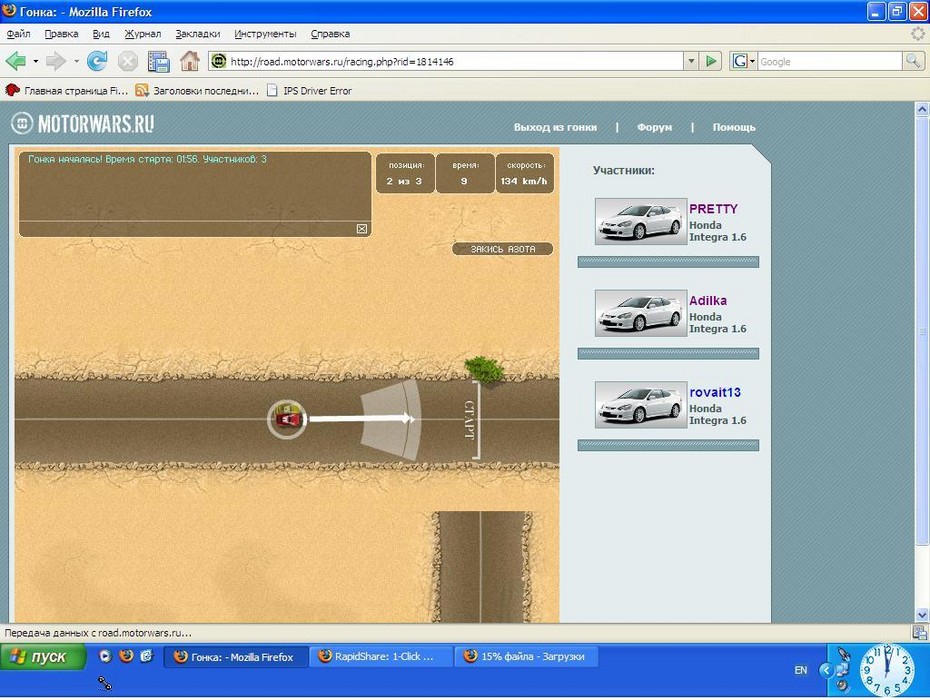
Task: Click the Stop loading icon
Action: tap(128, 61)
